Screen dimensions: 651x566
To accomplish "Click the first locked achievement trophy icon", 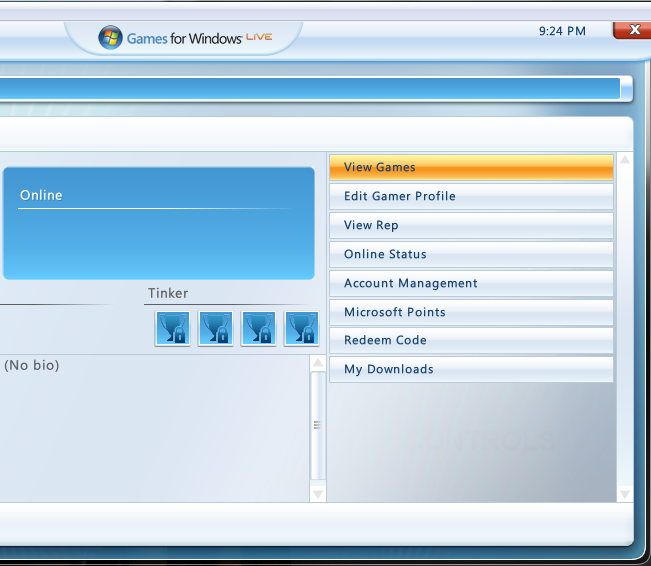I will 172,328.
